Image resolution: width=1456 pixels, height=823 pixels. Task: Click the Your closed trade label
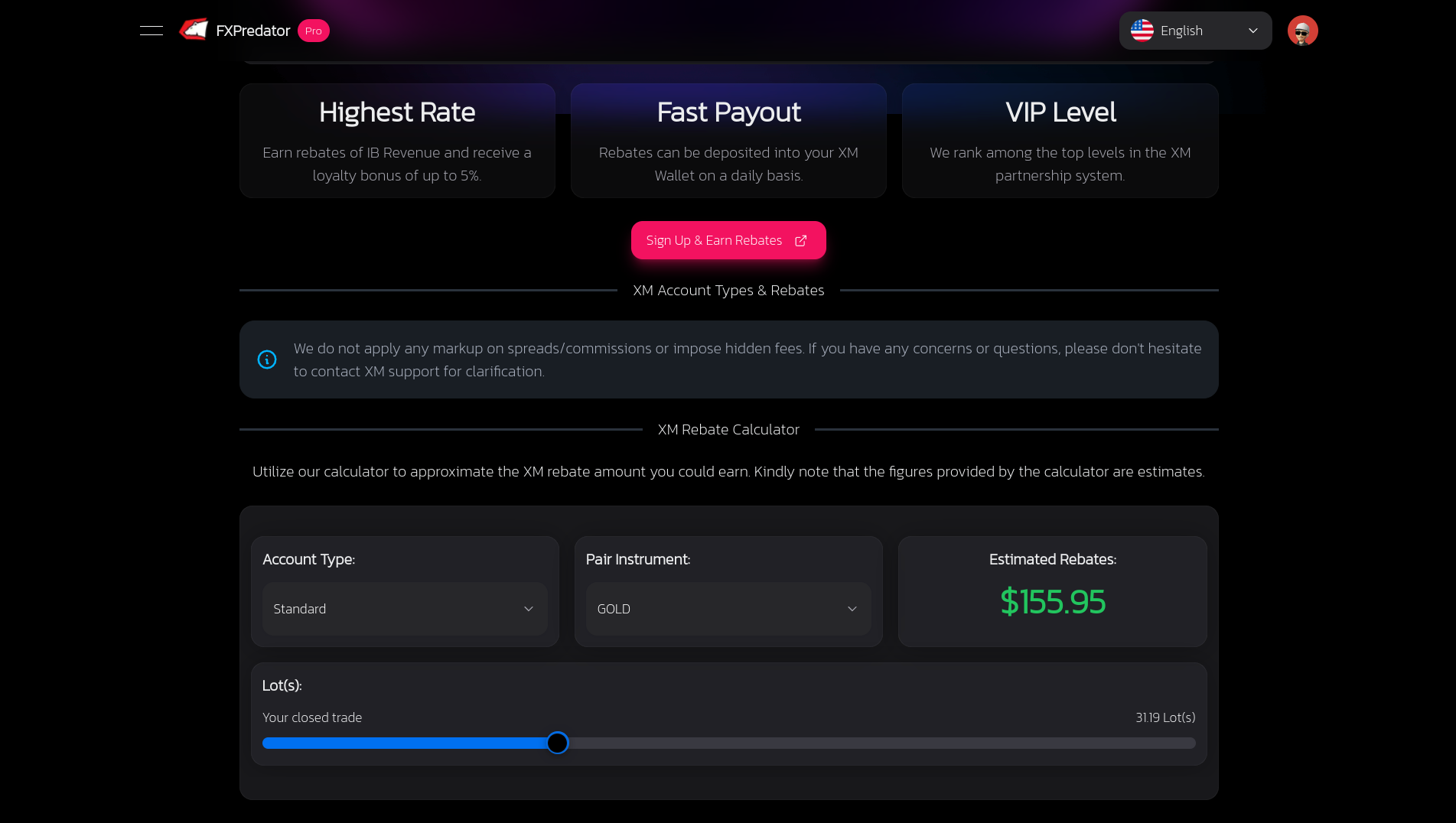tap(312, 717)
